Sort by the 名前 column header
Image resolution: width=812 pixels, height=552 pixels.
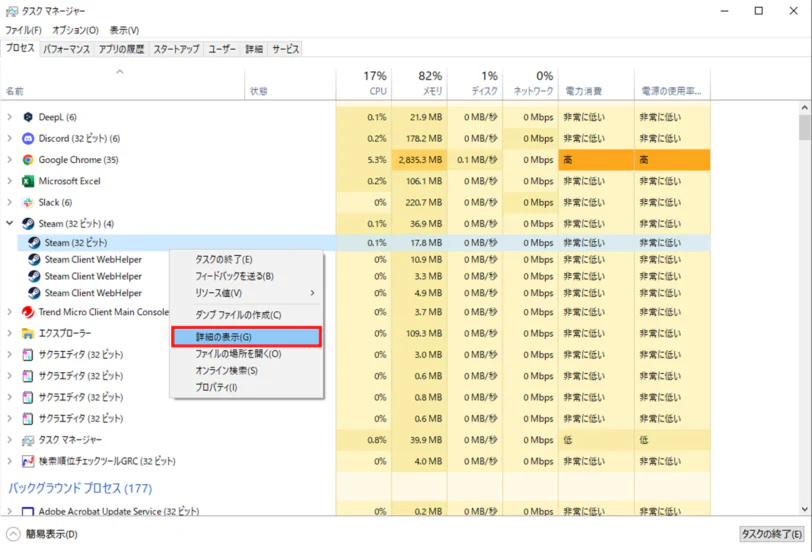click(x=123, y=83)
